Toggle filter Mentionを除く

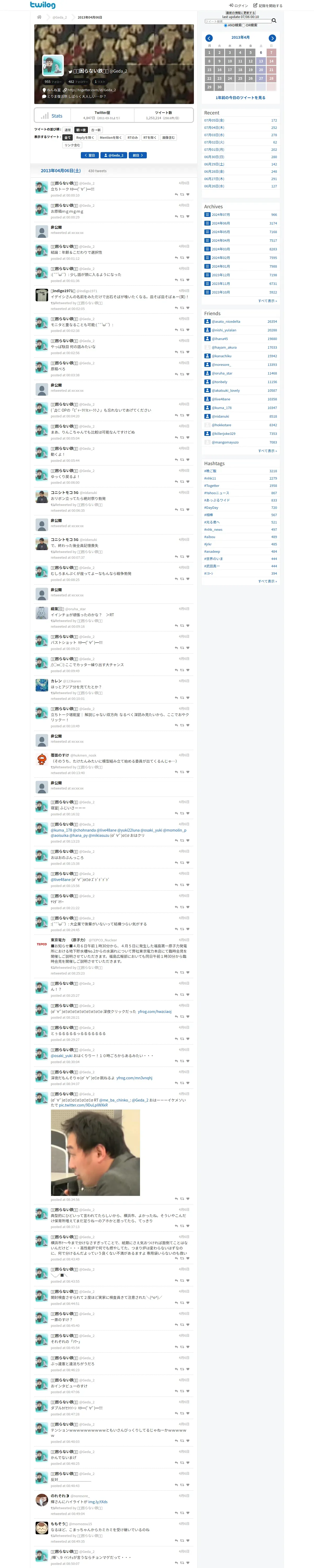[x=110, y=137]
